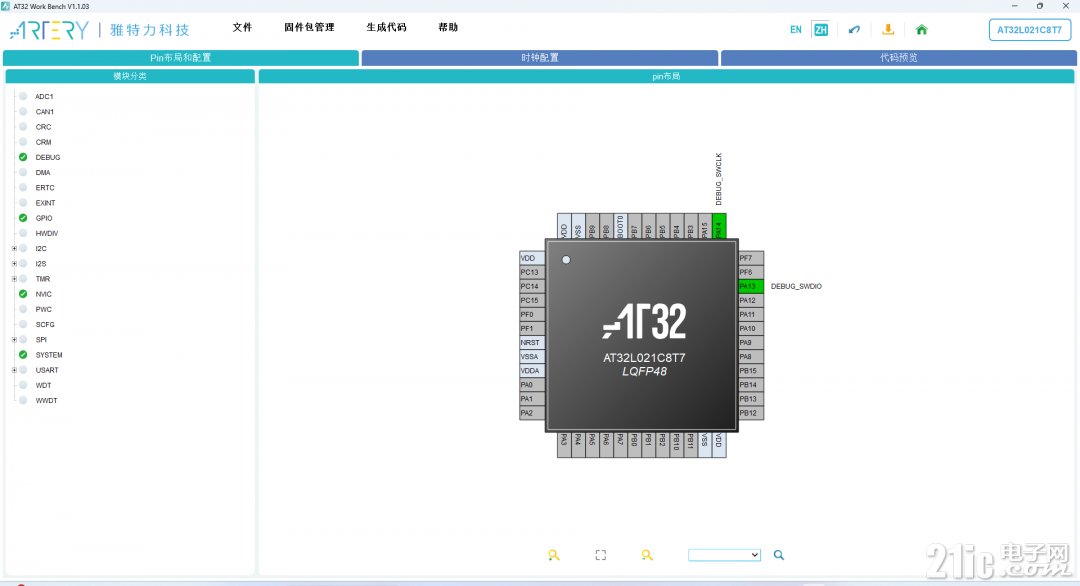The height and width of the screenshot is (586, 1080).
Task: Click pin PF0 on the chip
Action: coord(532,315)
